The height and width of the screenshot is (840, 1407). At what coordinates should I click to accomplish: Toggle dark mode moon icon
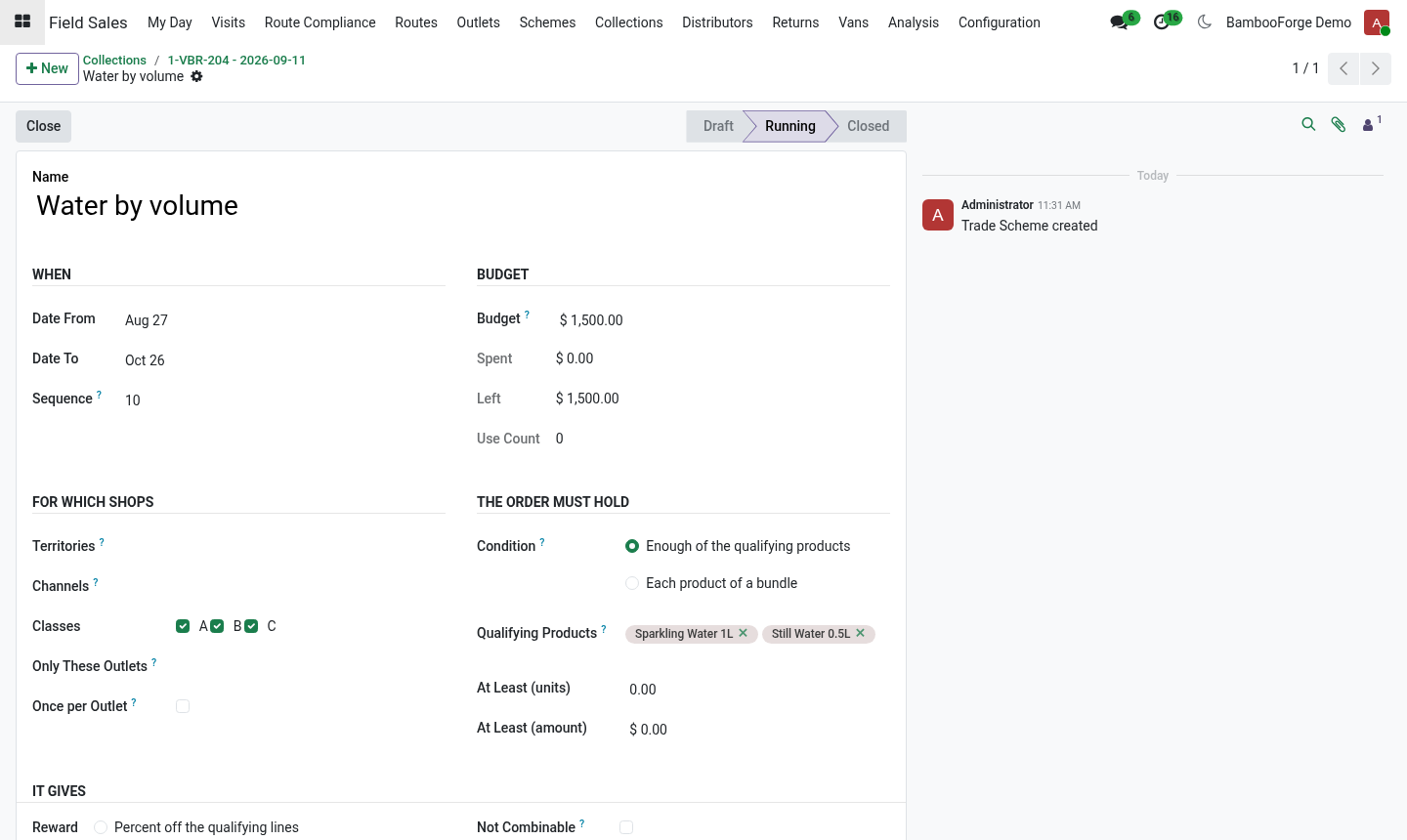[x=1205, y=21]
